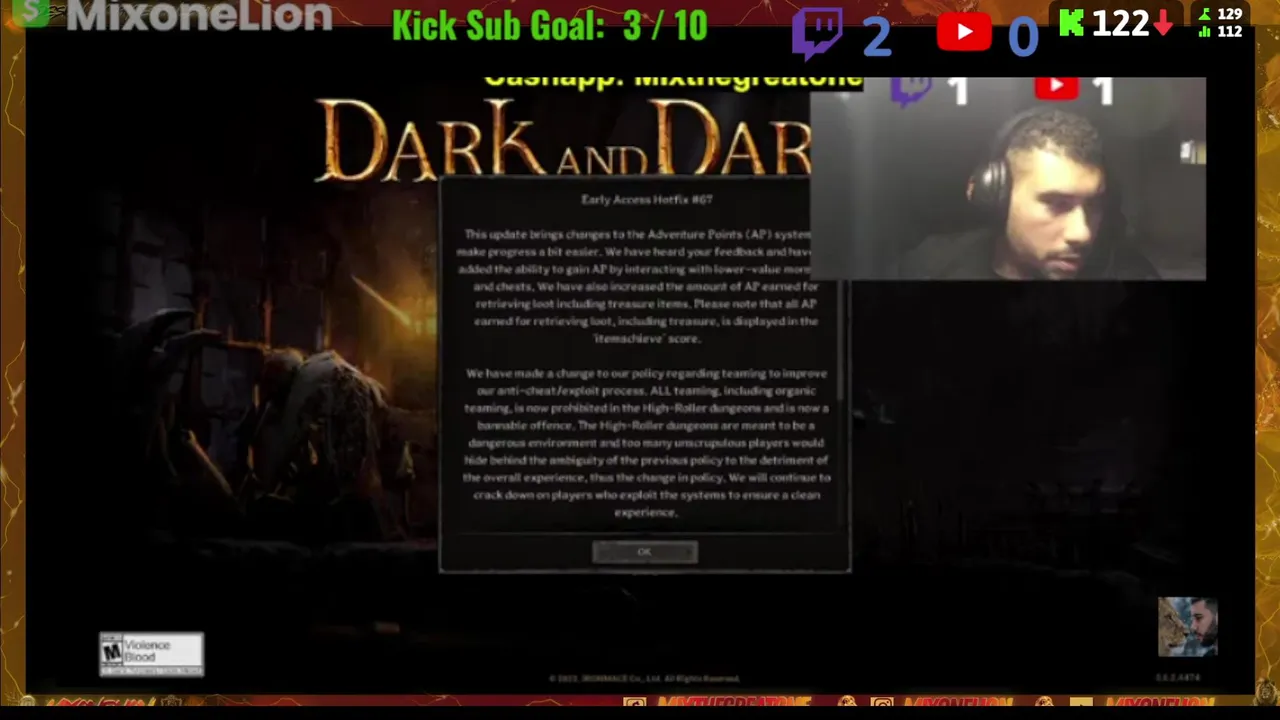Click the green Kick logo icon
This screenshot has width=1280, height=720.
[x=1071, y=22]
